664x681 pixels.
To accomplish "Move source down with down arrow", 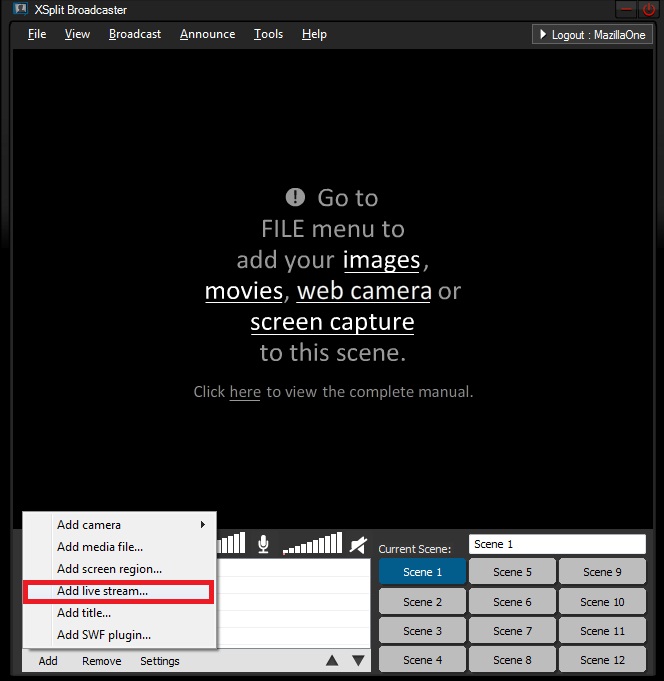I will [x=358, y=661].
